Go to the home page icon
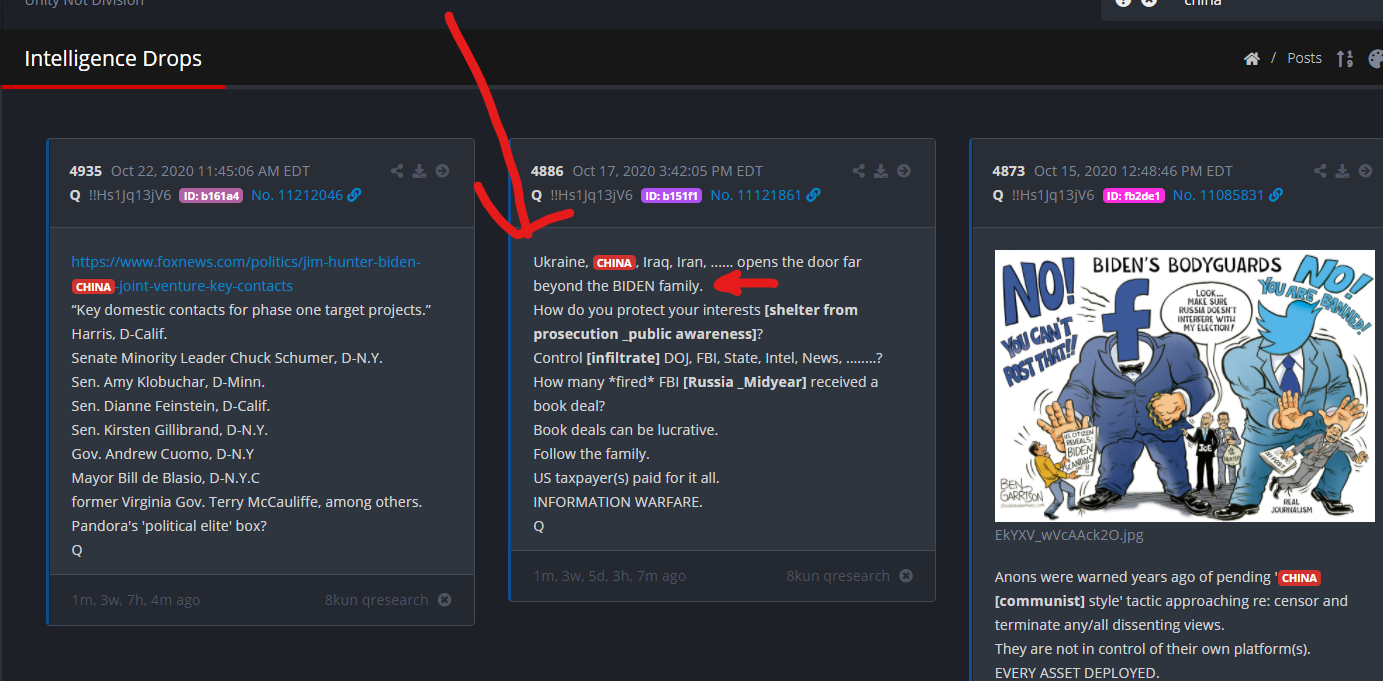The width and height of the screenshot is (1383, 681). [x=1251, y=59]
